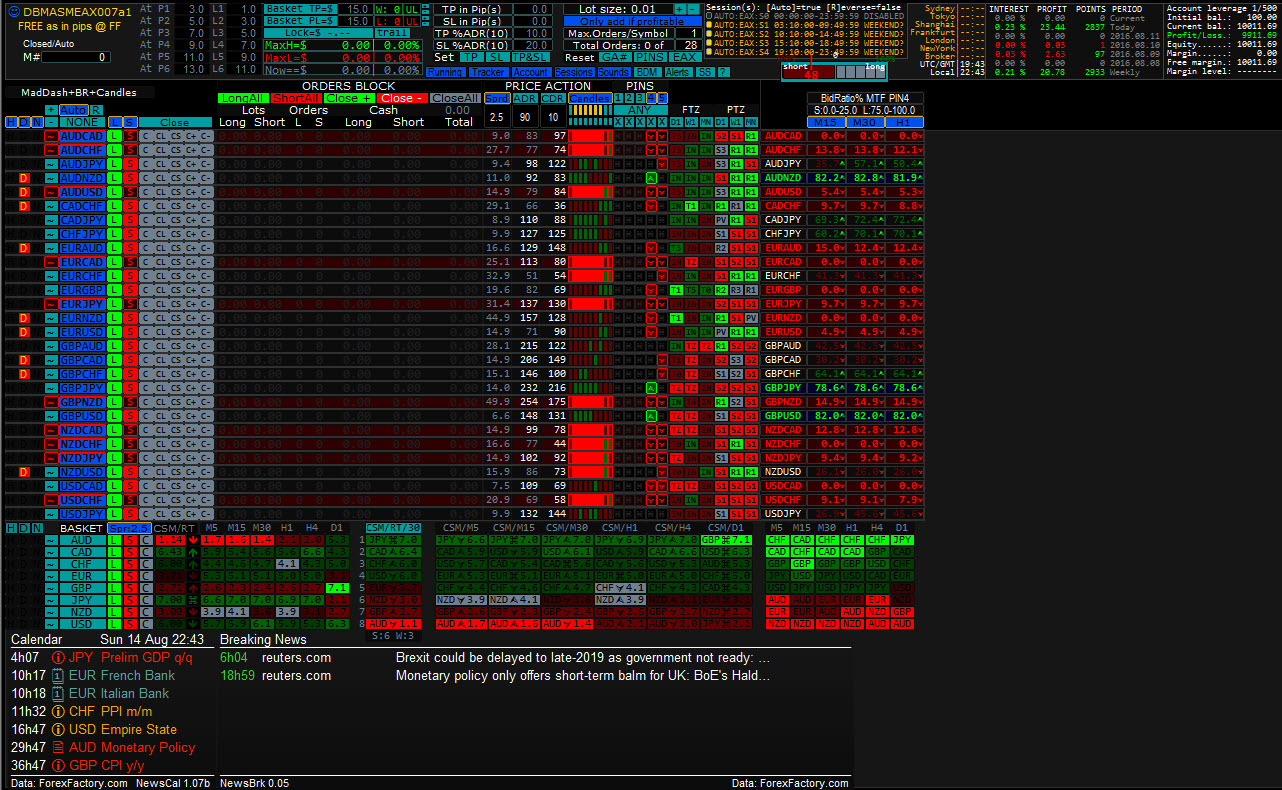
Task: Click the candles bar in AUDCAD row
Action: tap(590, 135)
